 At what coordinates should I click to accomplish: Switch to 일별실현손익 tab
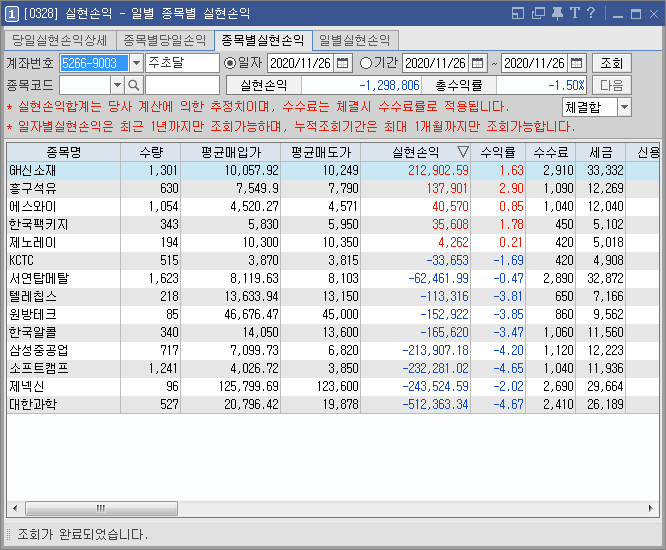point(355,40)
